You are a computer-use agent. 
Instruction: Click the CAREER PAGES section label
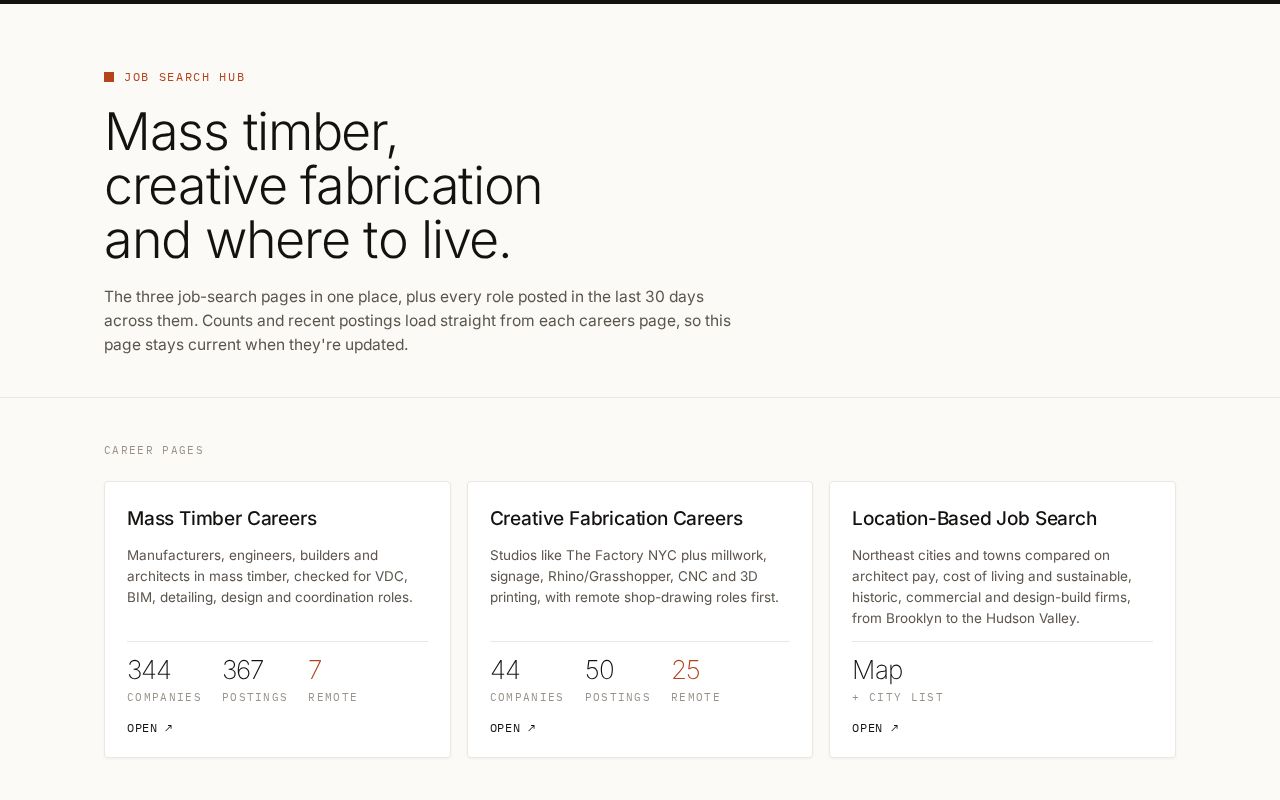click(154, 450)
